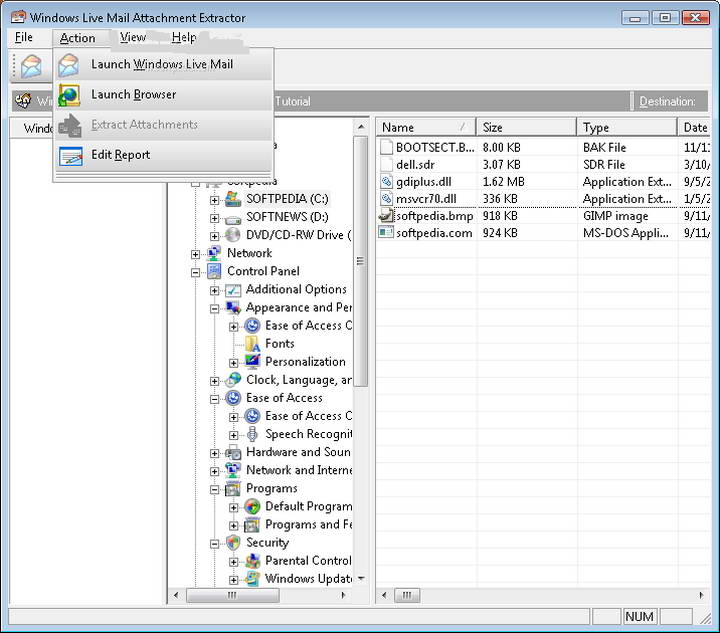Sort file list by Type column
The width and height of the screenshot is (720, 633).
627,127
